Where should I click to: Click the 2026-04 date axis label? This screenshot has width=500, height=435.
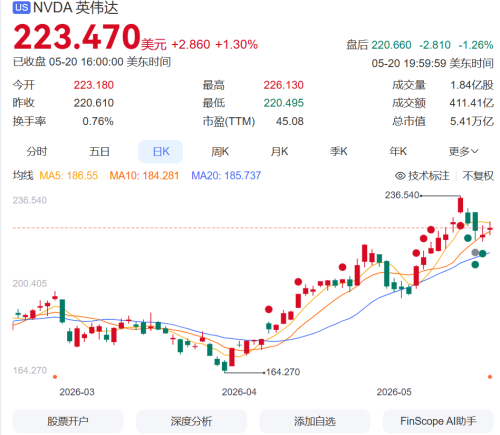click(239, 392)
